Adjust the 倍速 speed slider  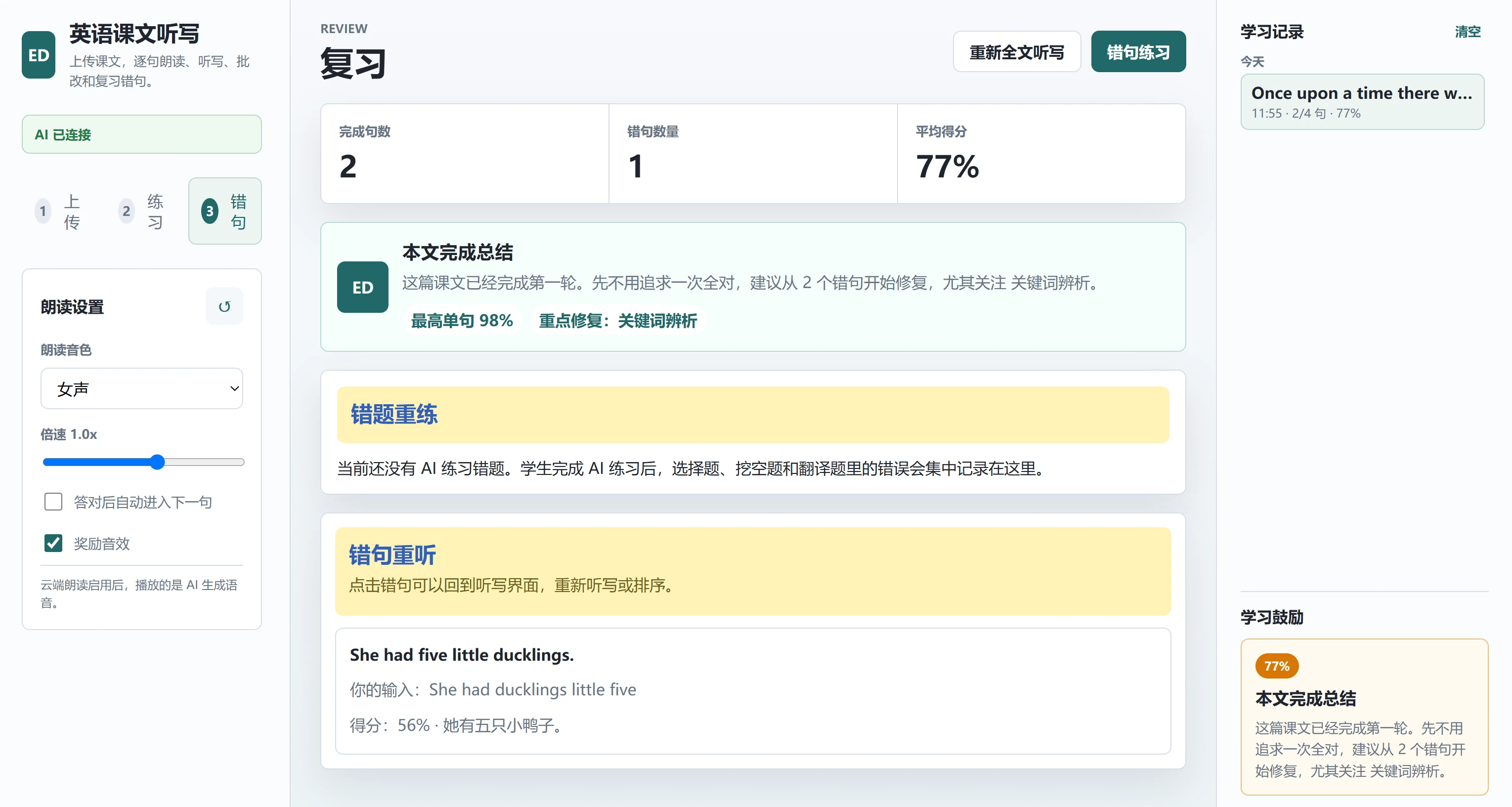coord(143,463)
